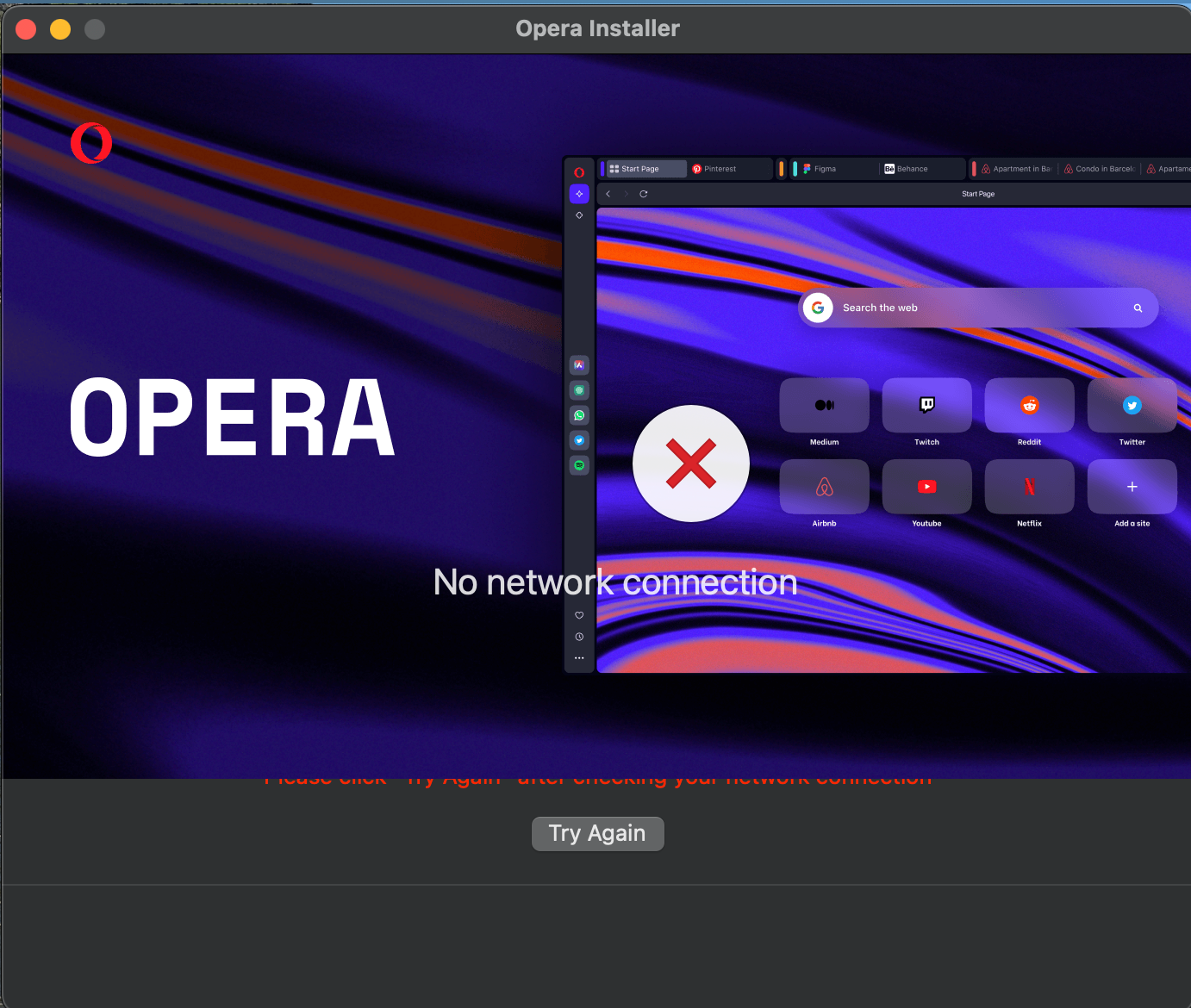This screenshot has height=1008, width=1191.
Task: Open the Twitter speed dial tile
Action: pyautogui.click(x=1132, y=405)
